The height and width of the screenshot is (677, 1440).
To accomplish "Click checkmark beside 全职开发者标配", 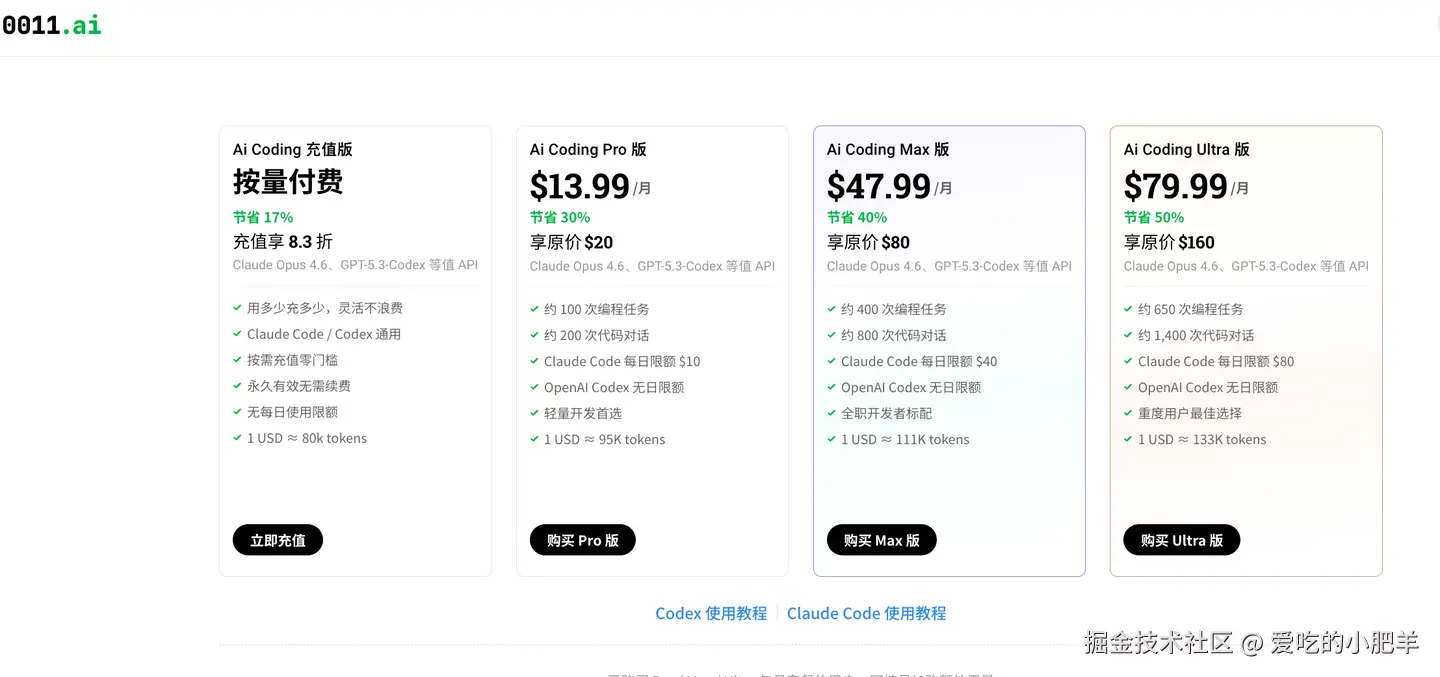I will point(832,413).
